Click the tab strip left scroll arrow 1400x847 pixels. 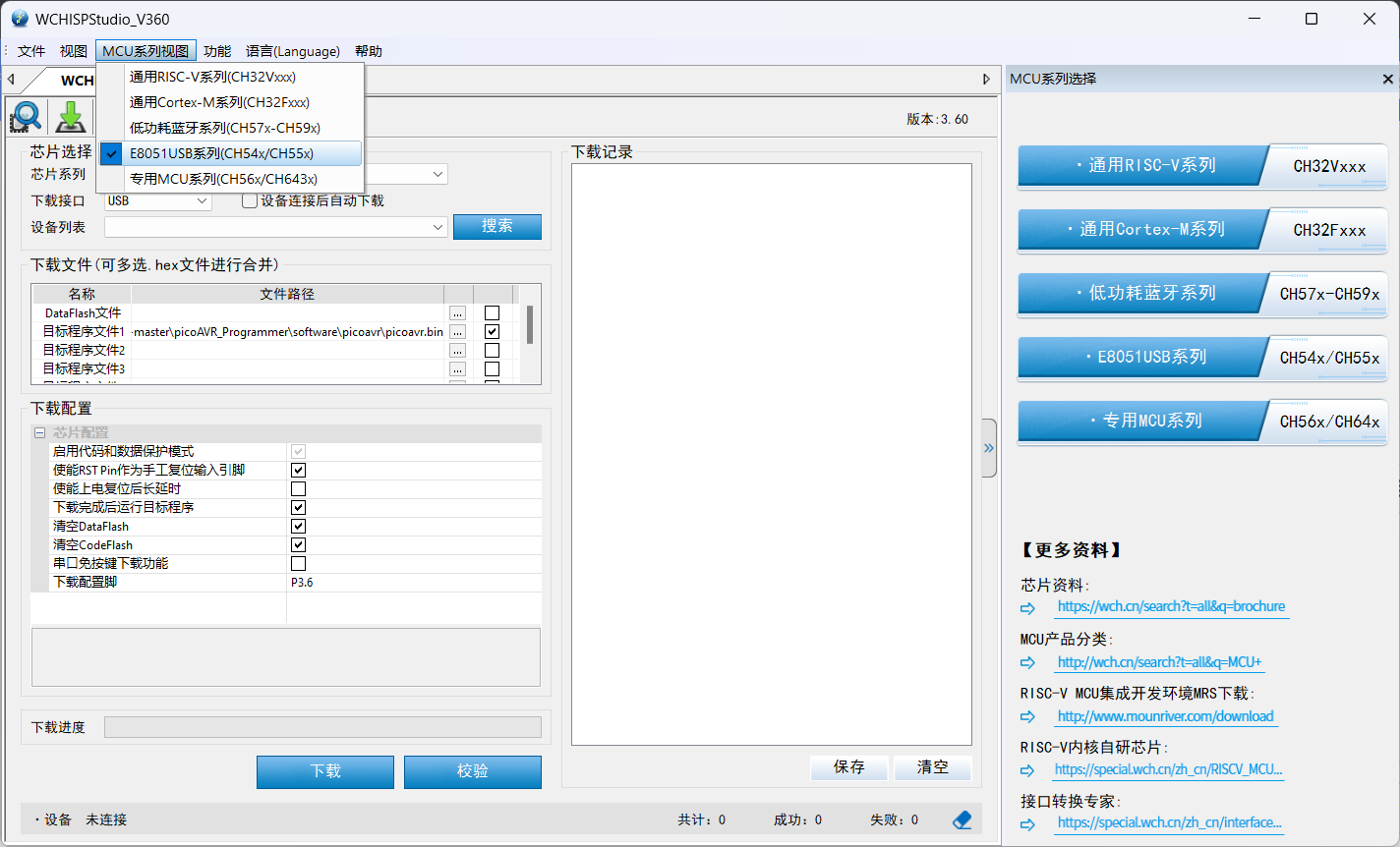pos(11,79)
